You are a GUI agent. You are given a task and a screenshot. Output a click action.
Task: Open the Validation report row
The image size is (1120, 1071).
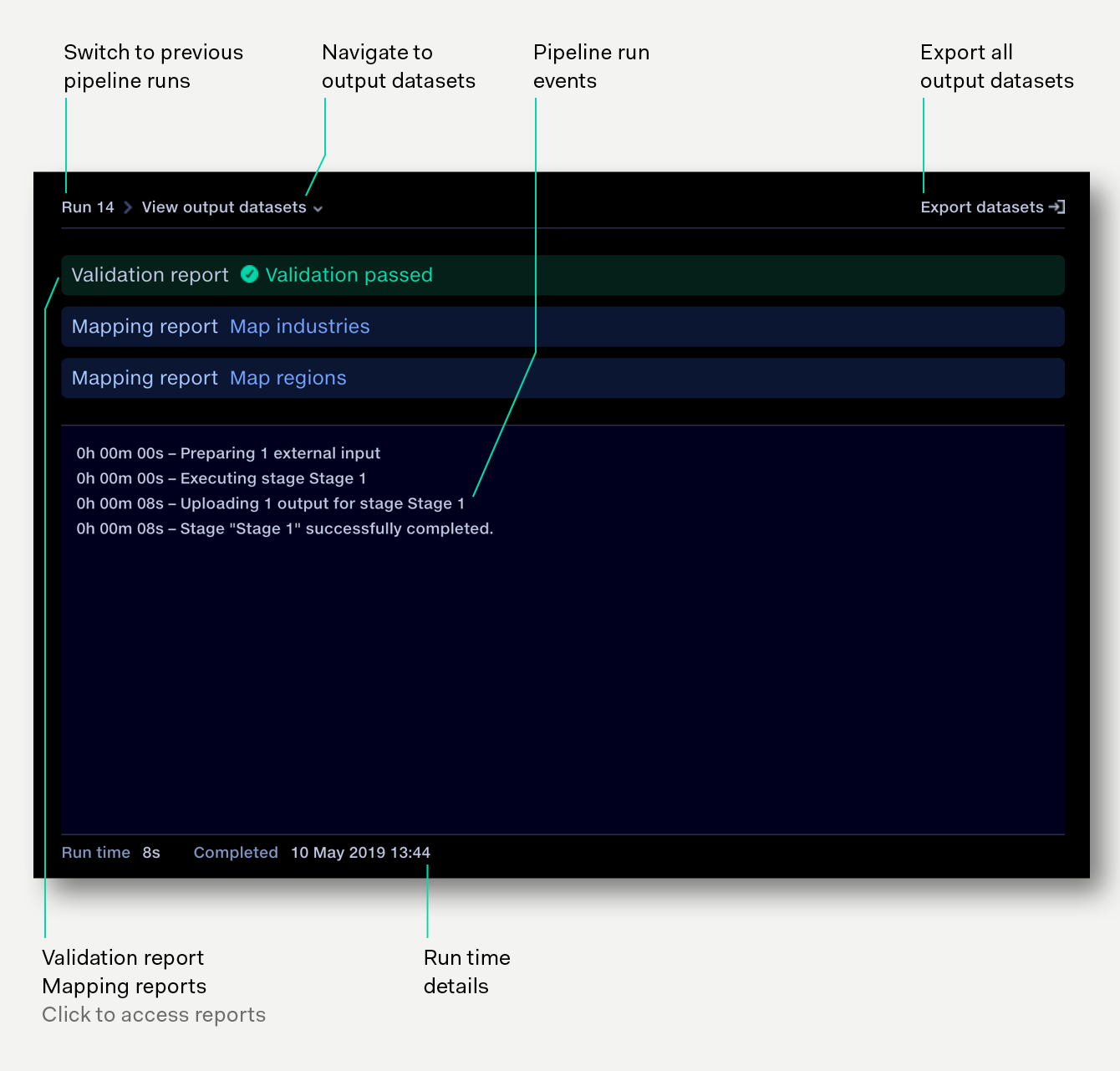563,275
